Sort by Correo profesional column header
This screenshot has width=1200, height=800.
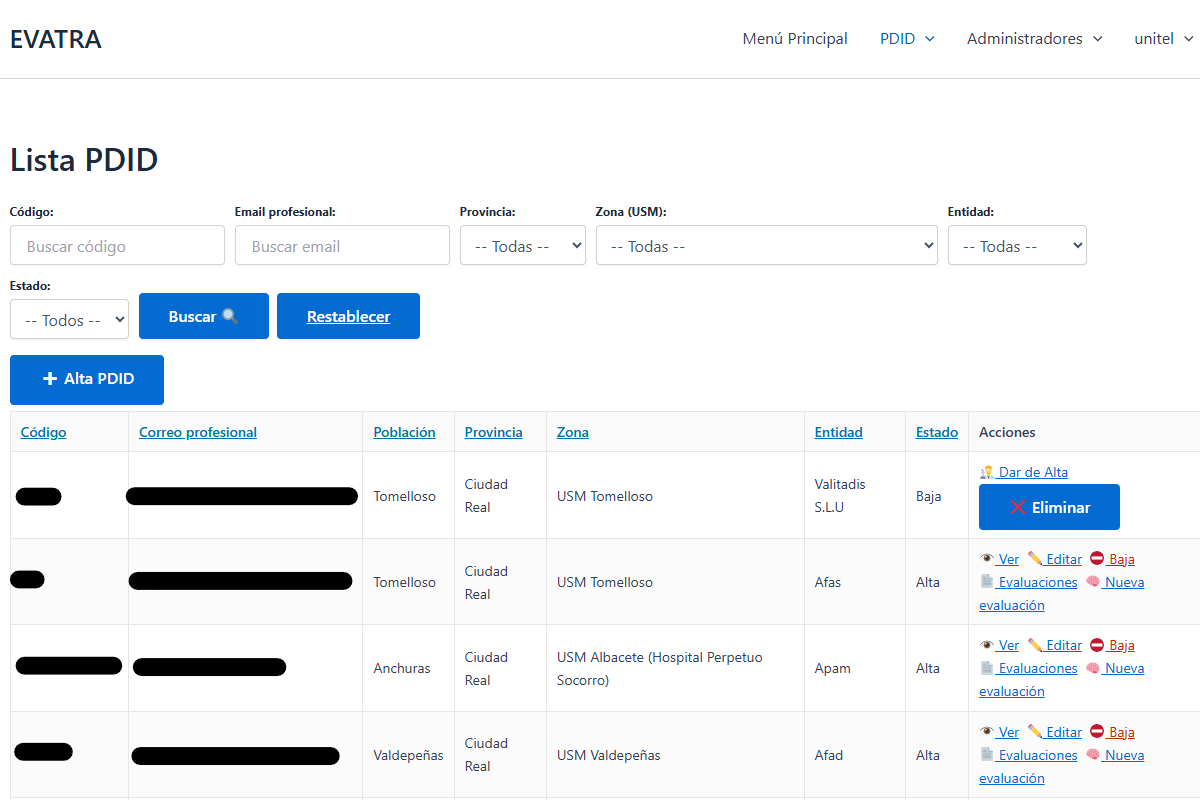click(x=198, y=432)
